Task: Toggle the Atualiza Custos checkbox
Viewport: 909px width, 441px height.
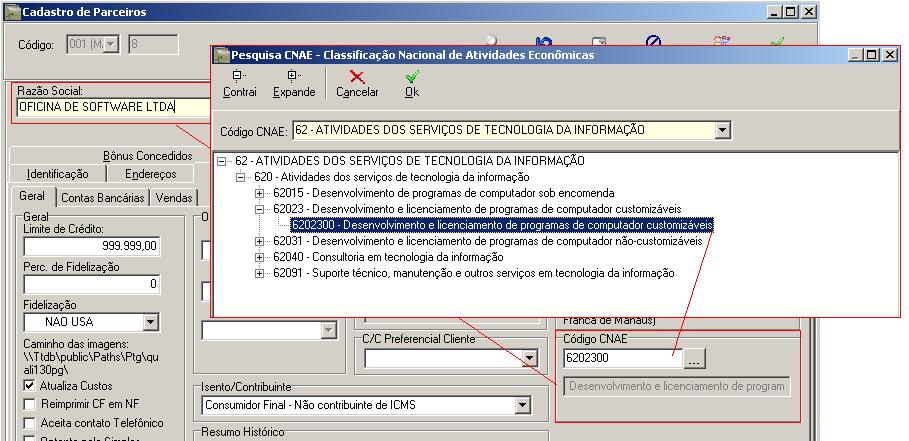Action: coord(30,385)
